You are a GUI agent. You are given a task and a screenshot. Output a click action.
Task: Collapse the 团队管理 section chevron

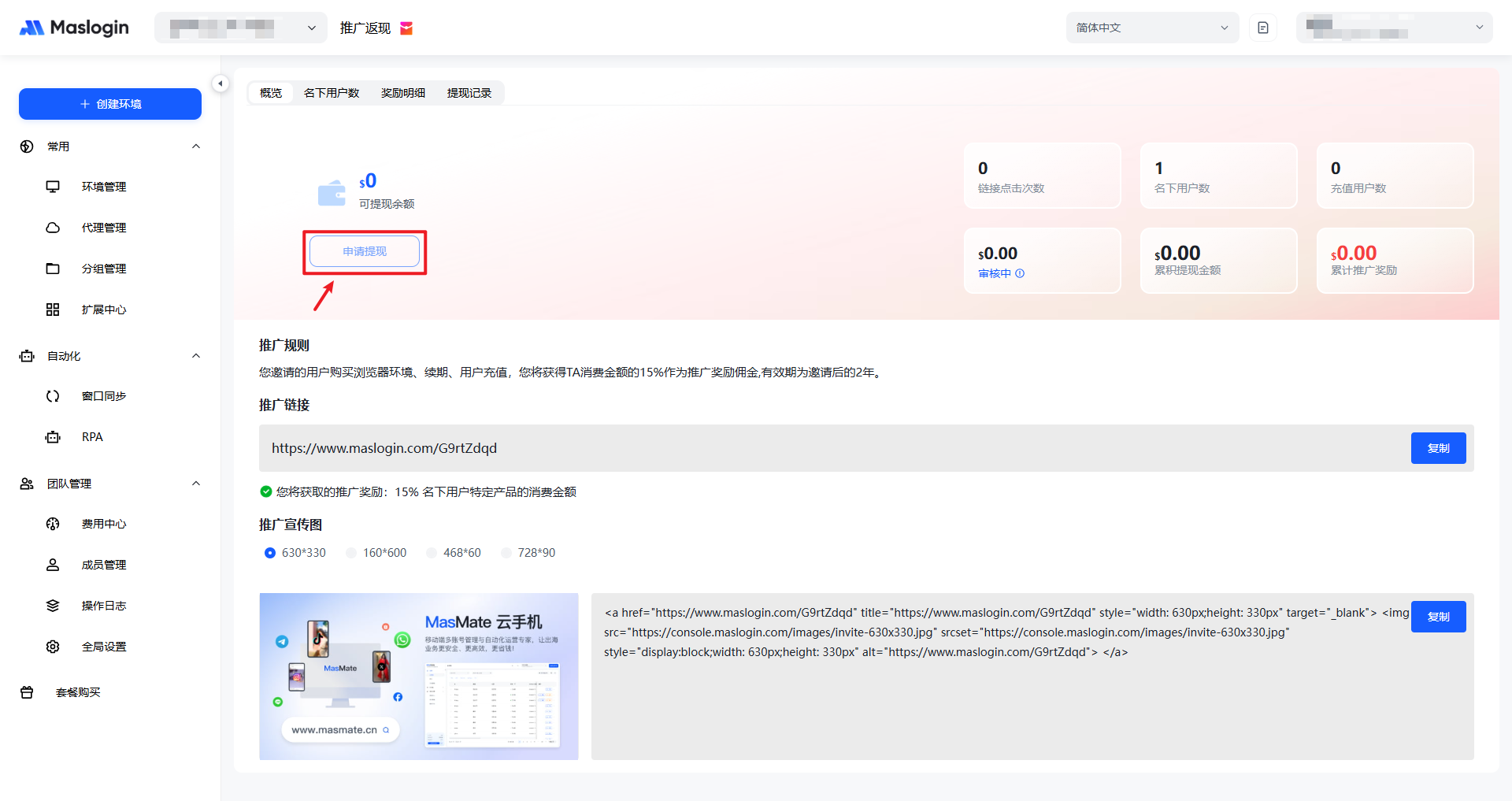click(x=196, y=484)
